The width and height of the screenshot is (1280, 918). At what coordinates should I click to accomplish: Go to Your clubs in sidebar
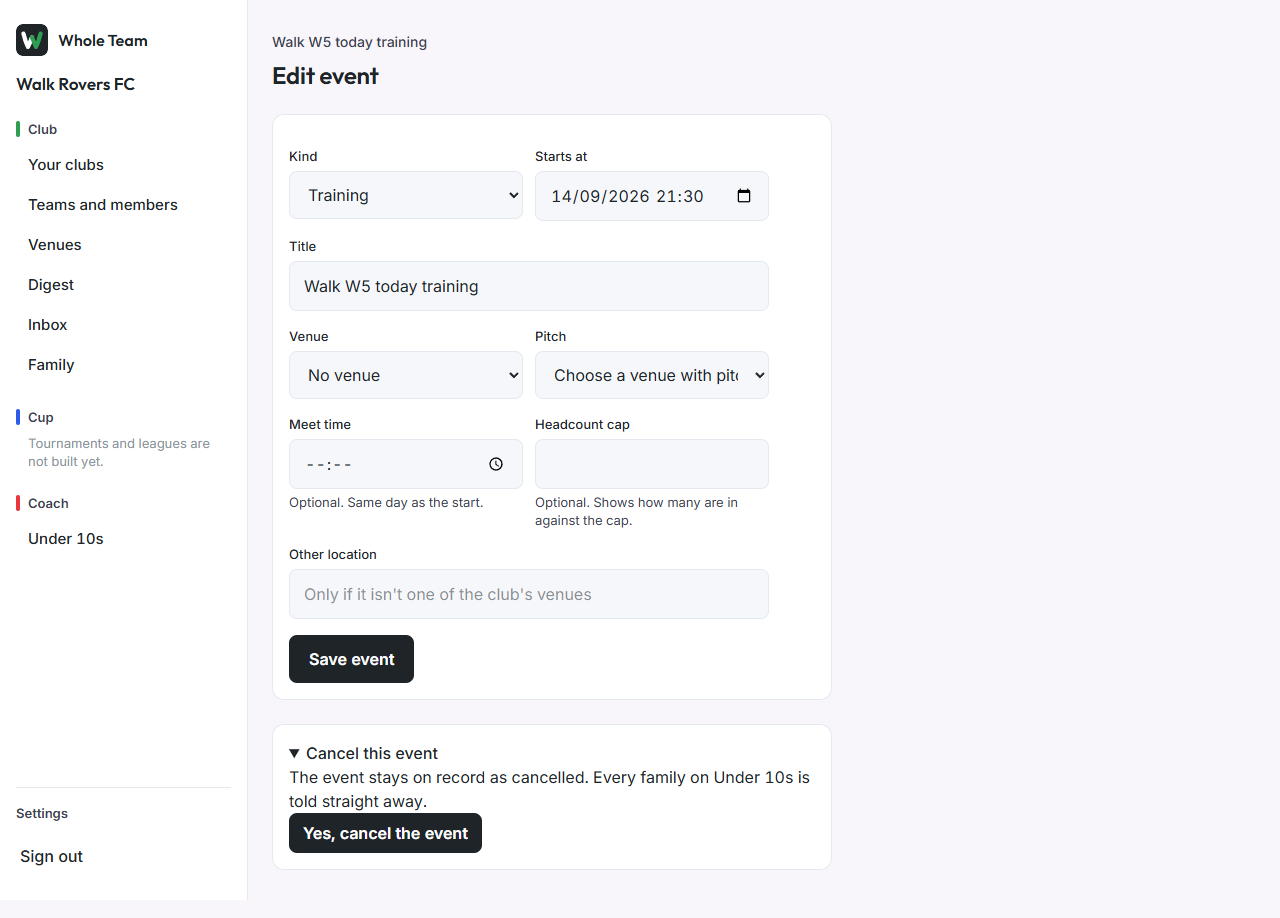tap(66, 165)
